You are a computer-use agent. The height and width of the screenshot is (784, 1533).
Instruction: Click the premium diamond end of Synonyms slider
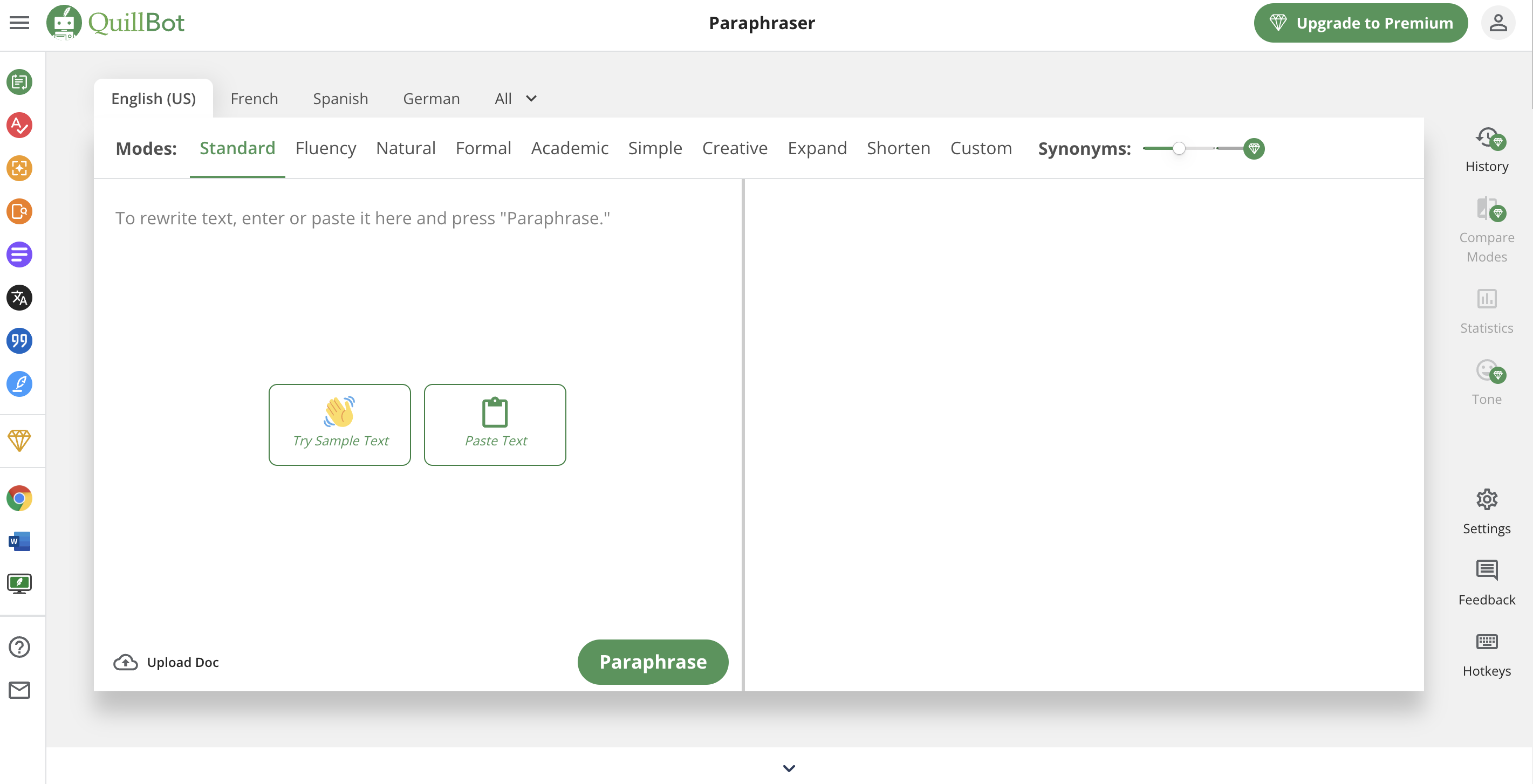[1254, 148]
